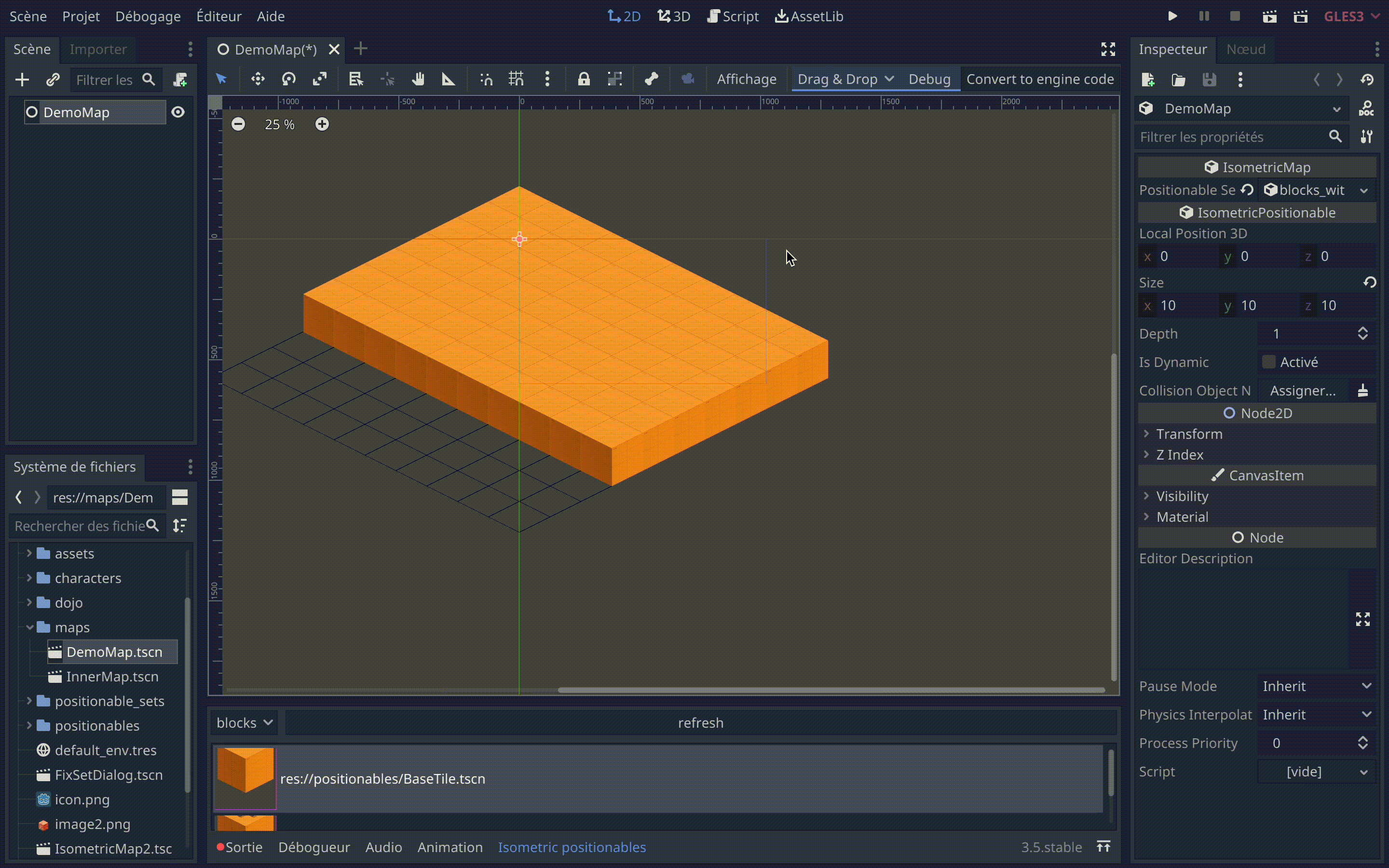Collapse the maps folder

click(x=29, y=627)
